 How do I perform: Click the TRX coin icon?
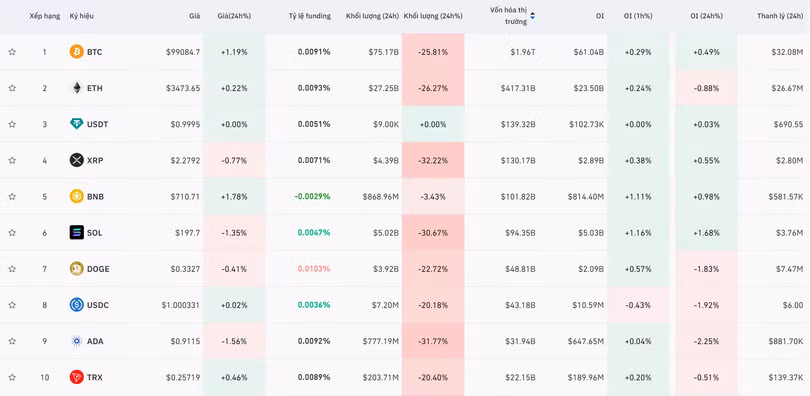coord(76,377)
